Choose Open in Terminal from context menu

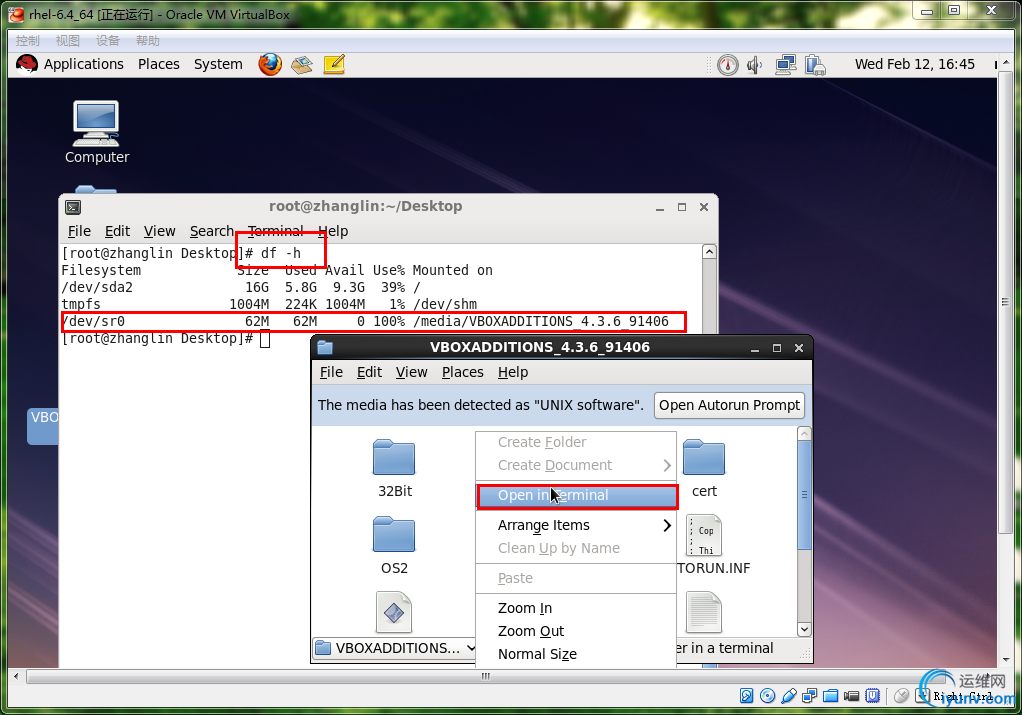click(577, 495)
